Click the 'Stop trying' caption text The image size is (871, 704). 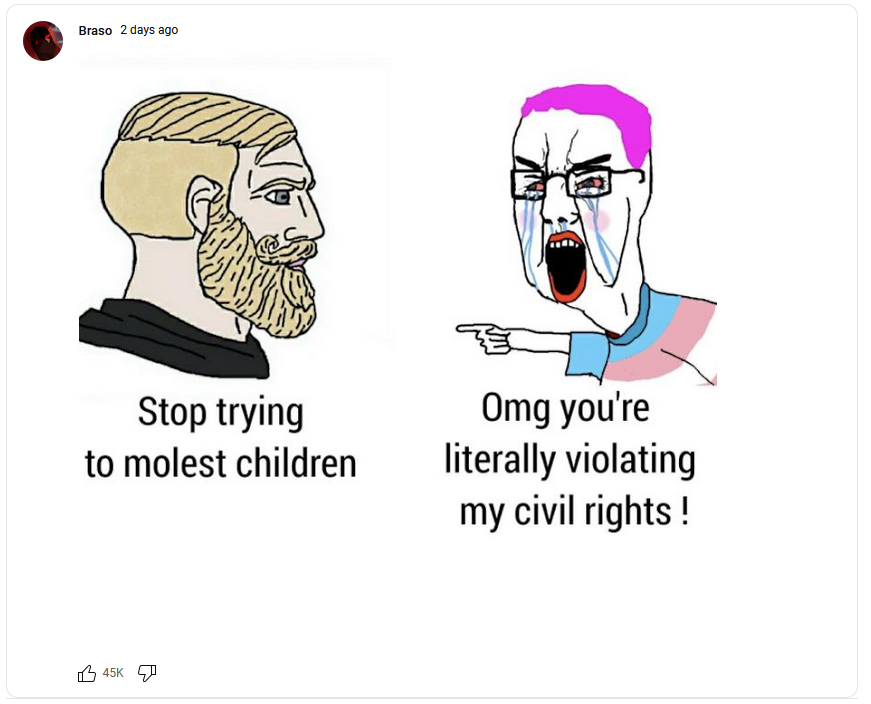click(x=221, y=413)
